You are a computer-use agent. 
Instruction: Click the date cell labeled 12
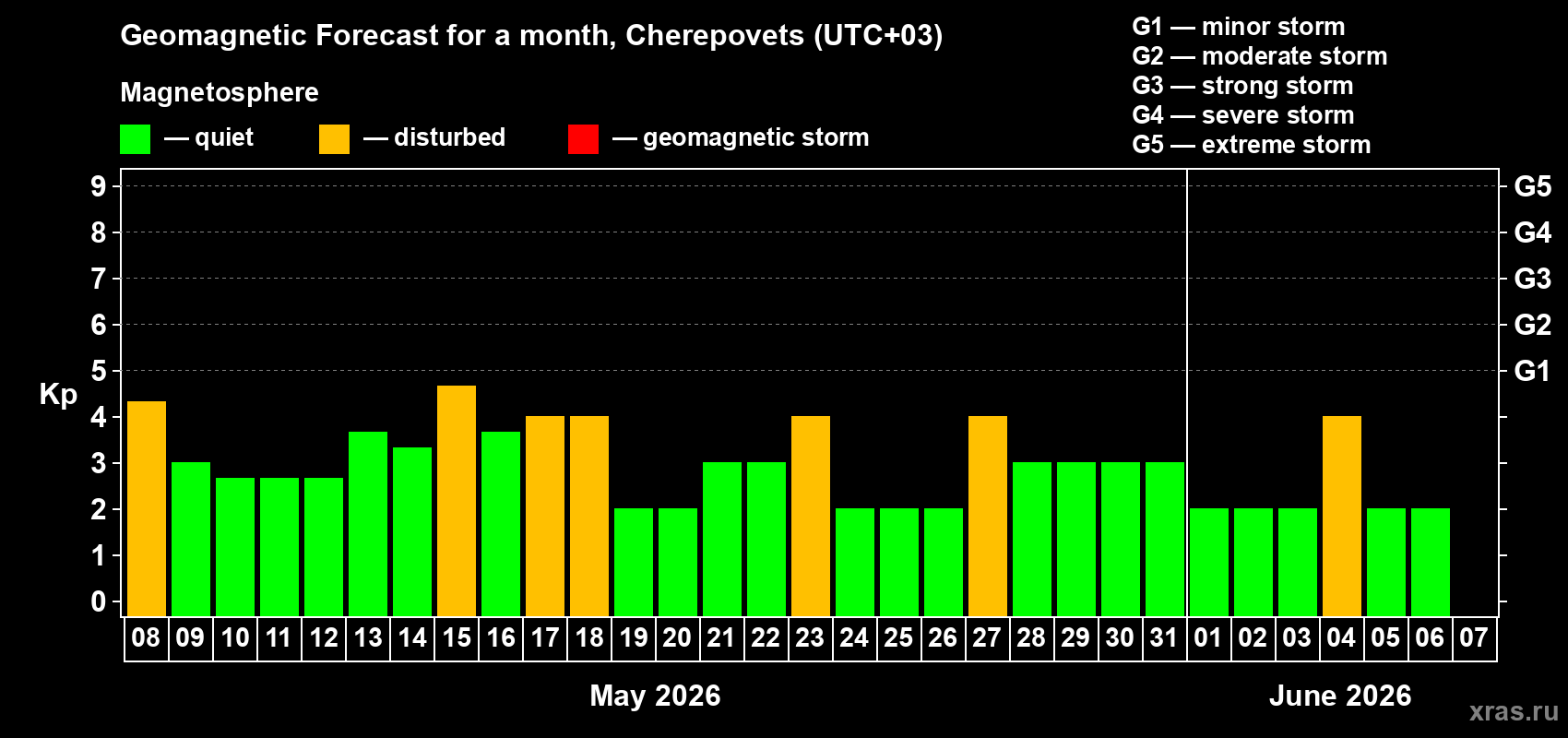point(324,638)
